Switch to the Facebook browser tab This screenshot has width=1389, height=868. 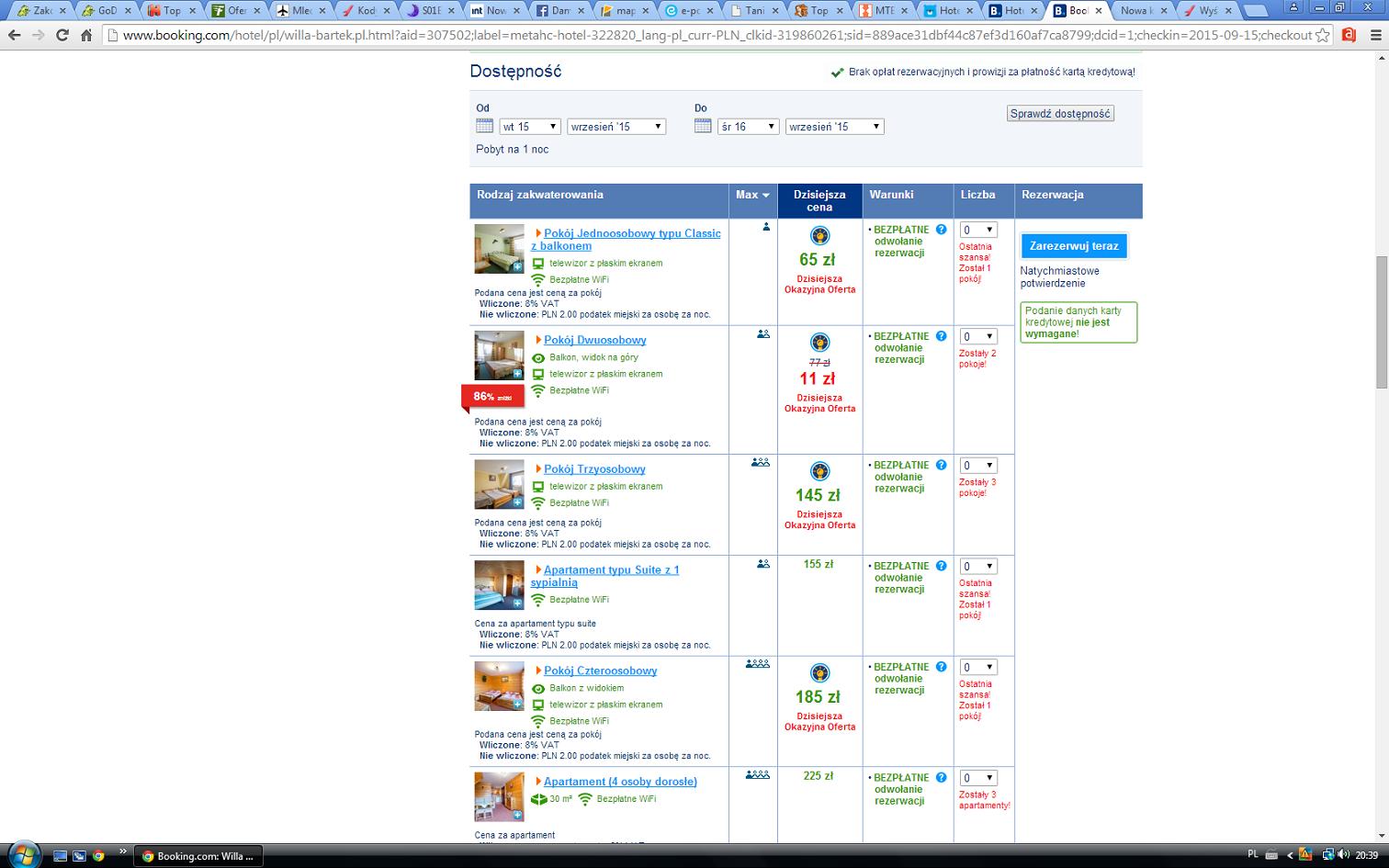point(558,11)
